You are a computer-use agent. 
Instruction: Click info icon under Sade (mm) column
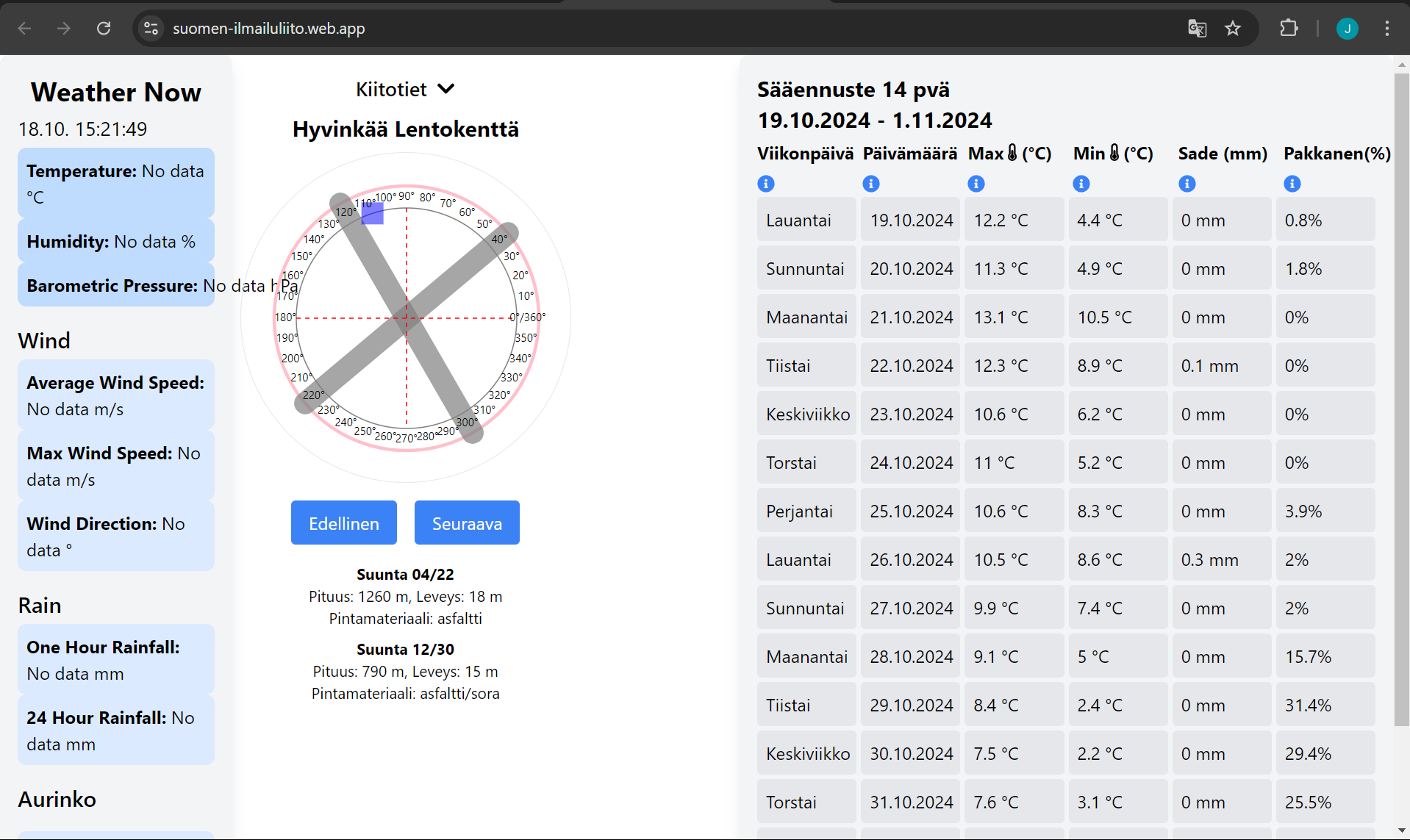pyautogui.click(x=1187, y=184)
